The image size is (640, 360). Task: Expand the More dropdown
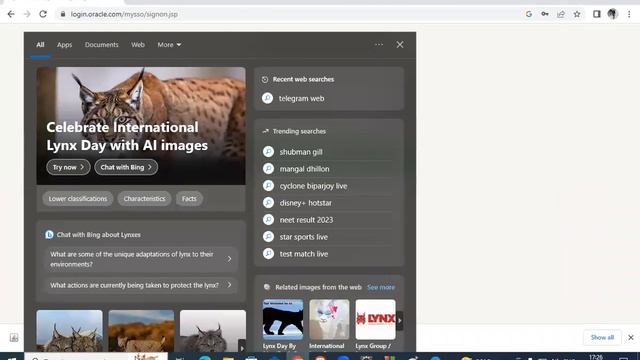coord(169,45)
